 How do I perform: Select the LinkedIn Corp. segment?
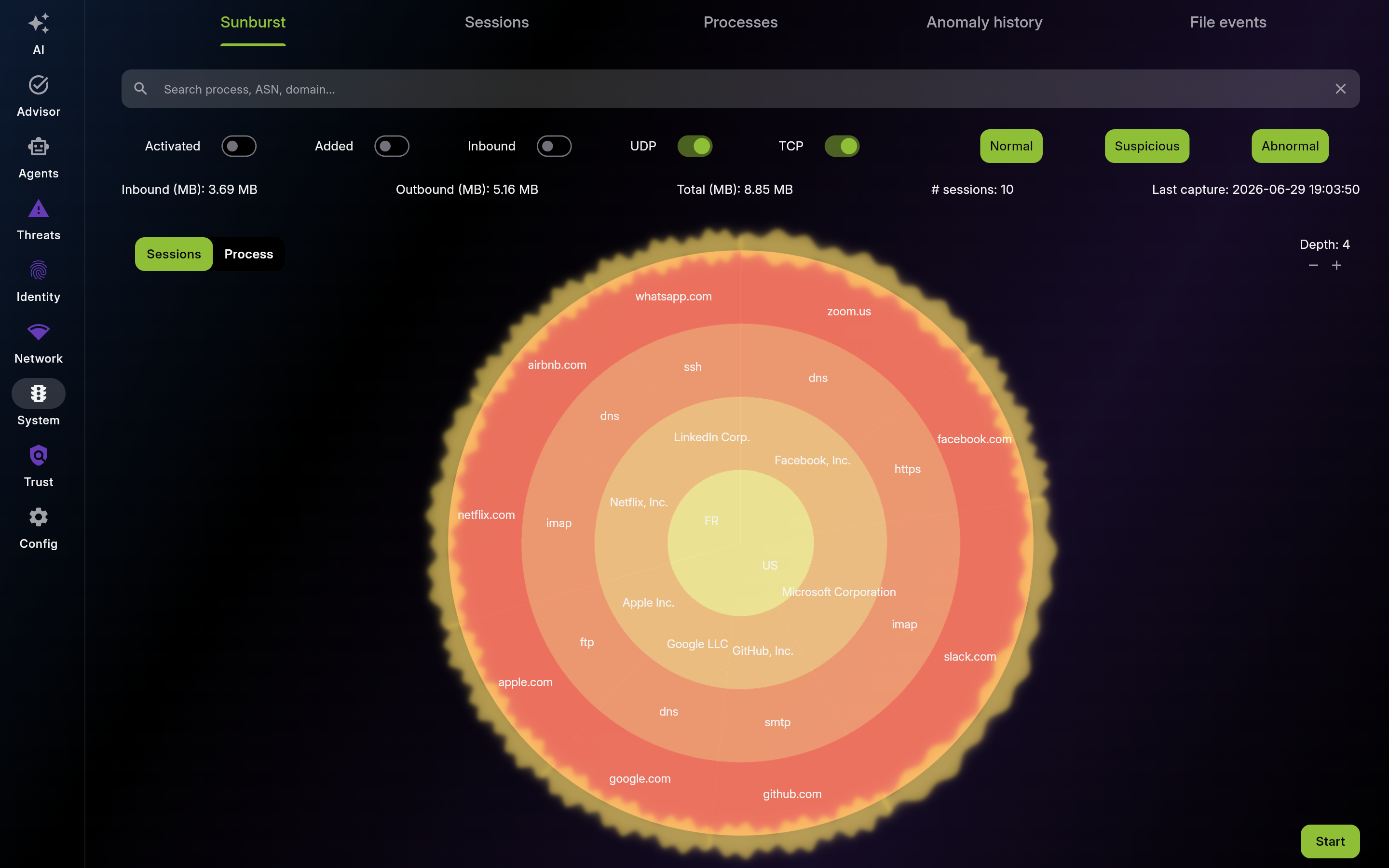pyautogui.click(x=712, y=437)
